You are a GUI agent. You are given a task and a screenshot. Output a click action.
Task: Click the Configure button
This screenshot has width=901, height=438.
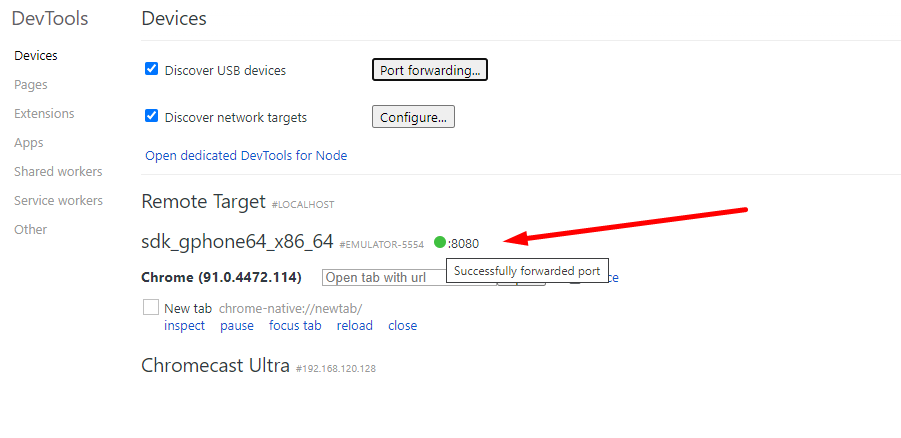point(413,117)
